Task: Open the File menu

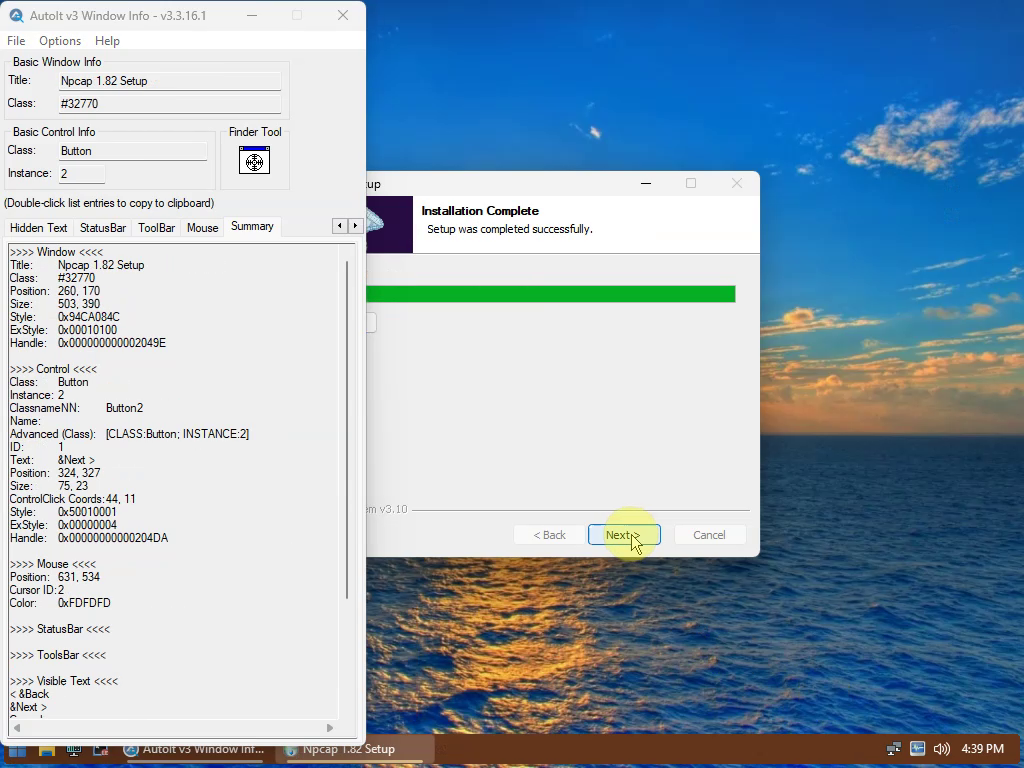Action: tap(16, 40)
